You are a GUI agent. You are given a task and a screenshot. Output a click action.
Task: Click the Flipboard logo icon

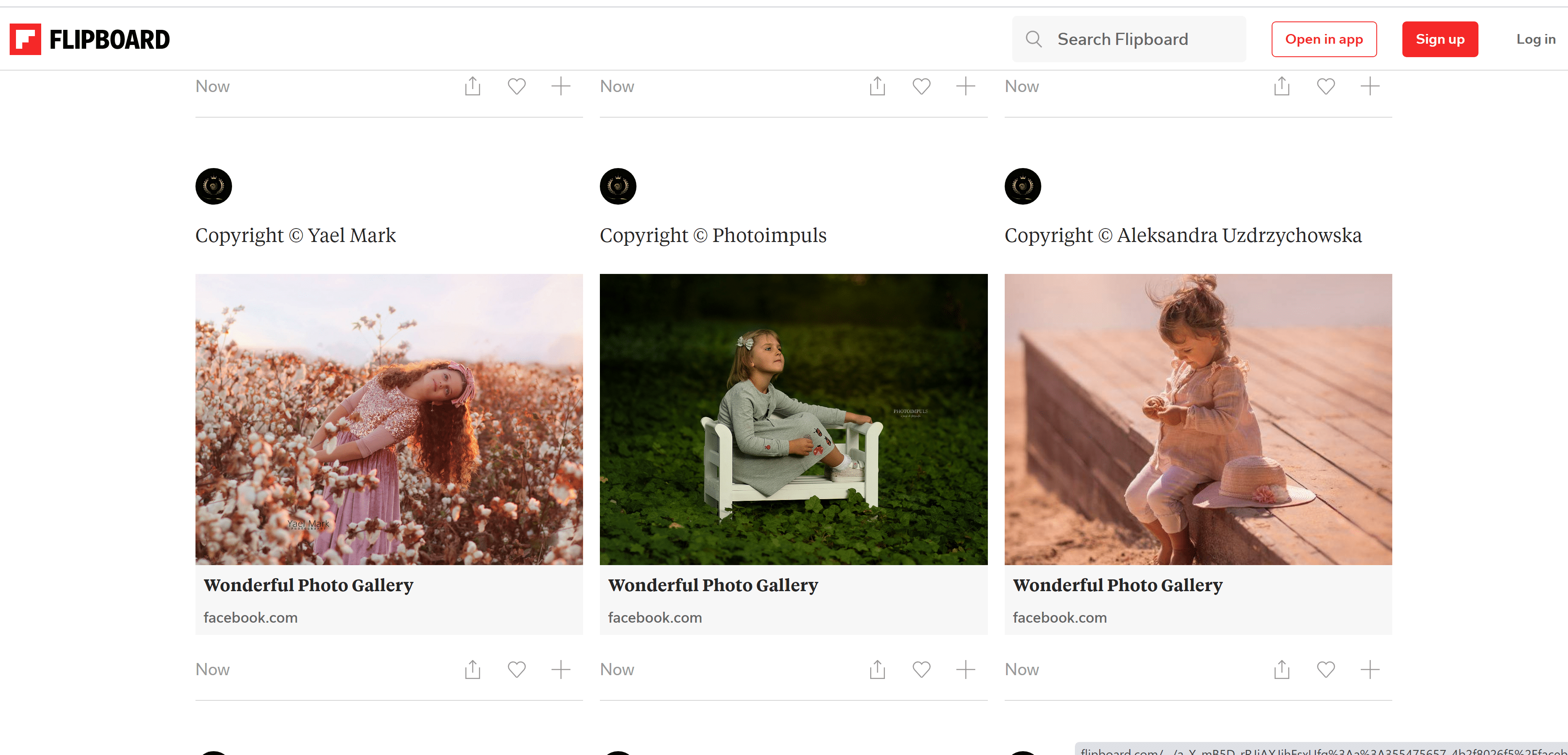[26, 39]
